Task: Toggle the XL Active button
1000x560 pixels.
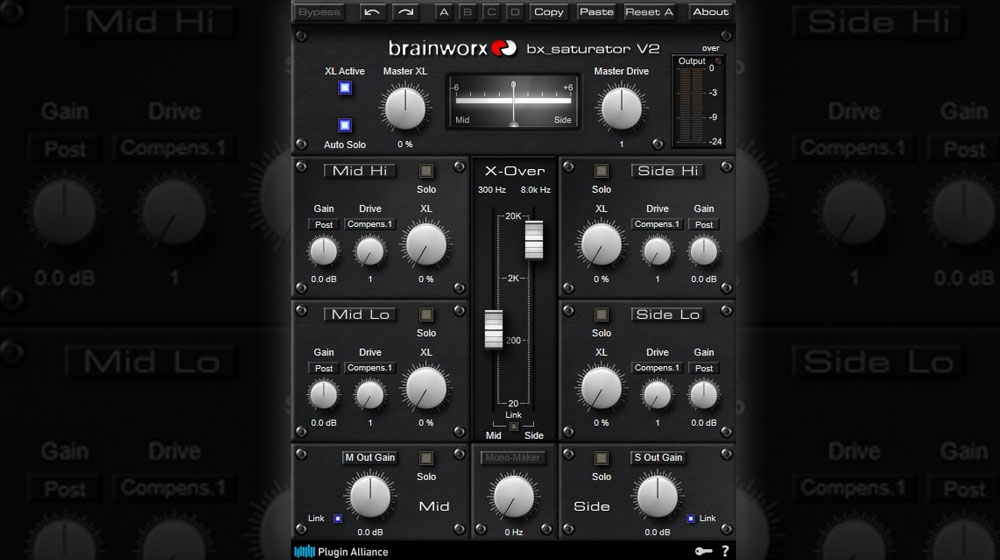Action: click(x=345, y=88)
